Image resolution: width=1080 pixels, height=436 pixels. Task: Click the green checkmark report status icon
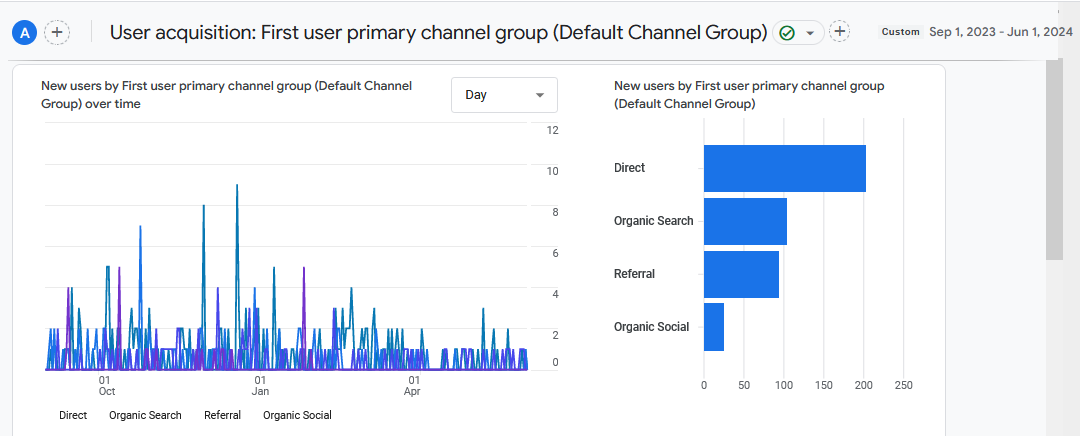(787, 32)
